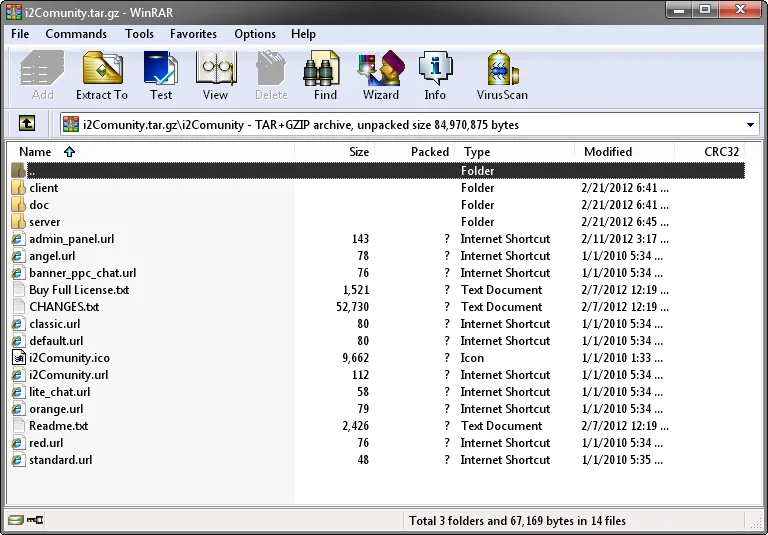The width and height of the screenshot is (768, 535).
Task: Select the server folder
Action: point(45,222)
